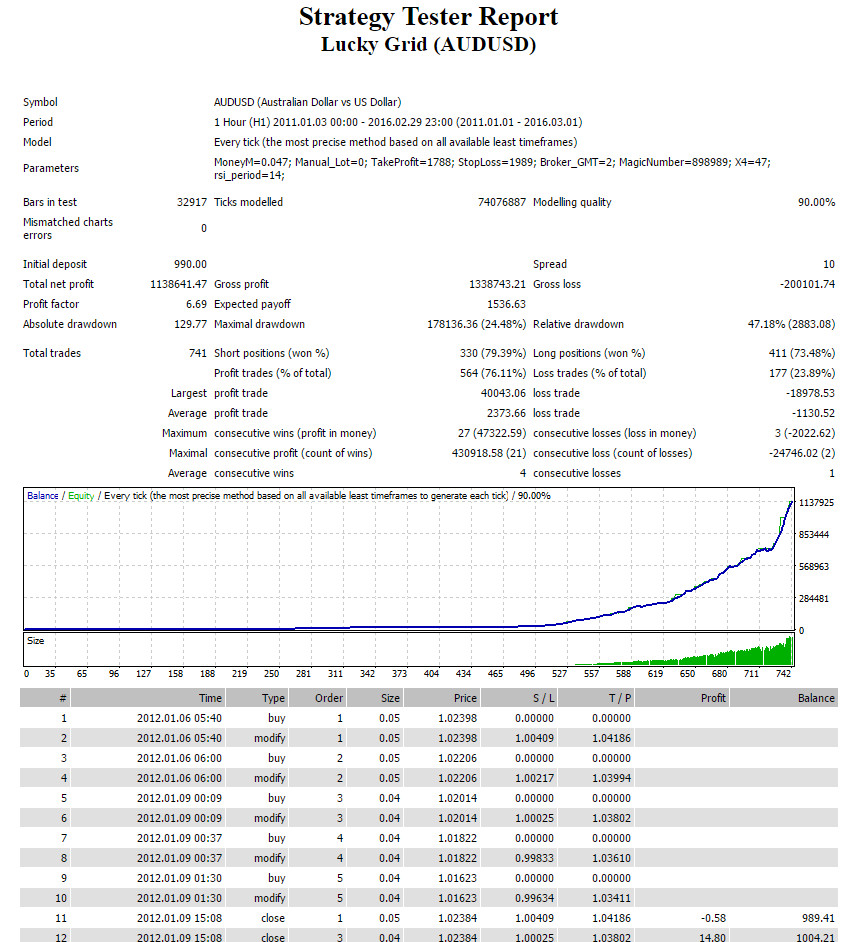The width and height of the screenshot is (841, 942).
Task: Click the Ticks modelled value 74076887
Action: tap(502, 202)
